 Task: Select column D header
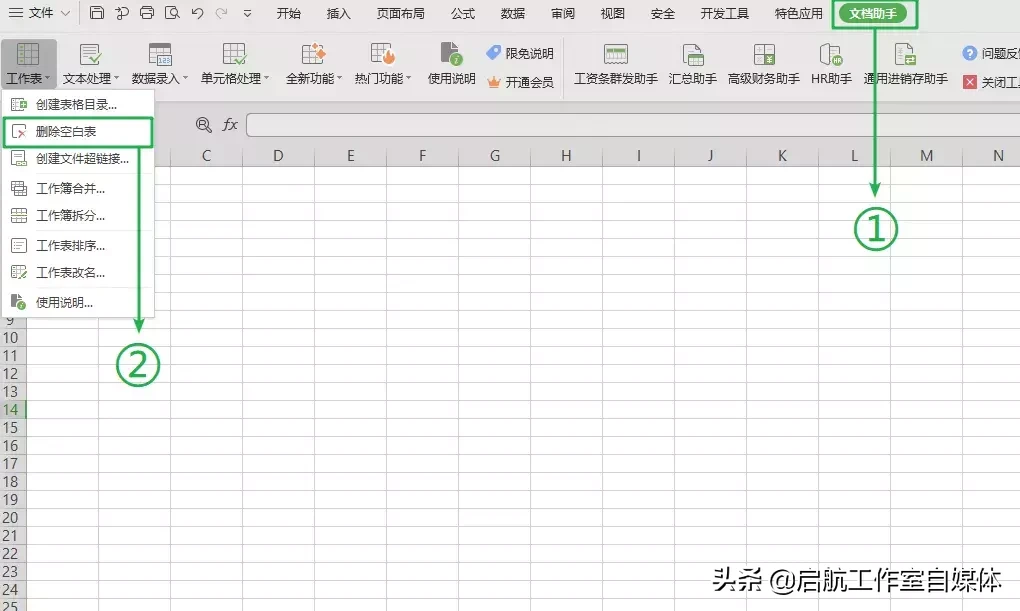click(278, 156)
